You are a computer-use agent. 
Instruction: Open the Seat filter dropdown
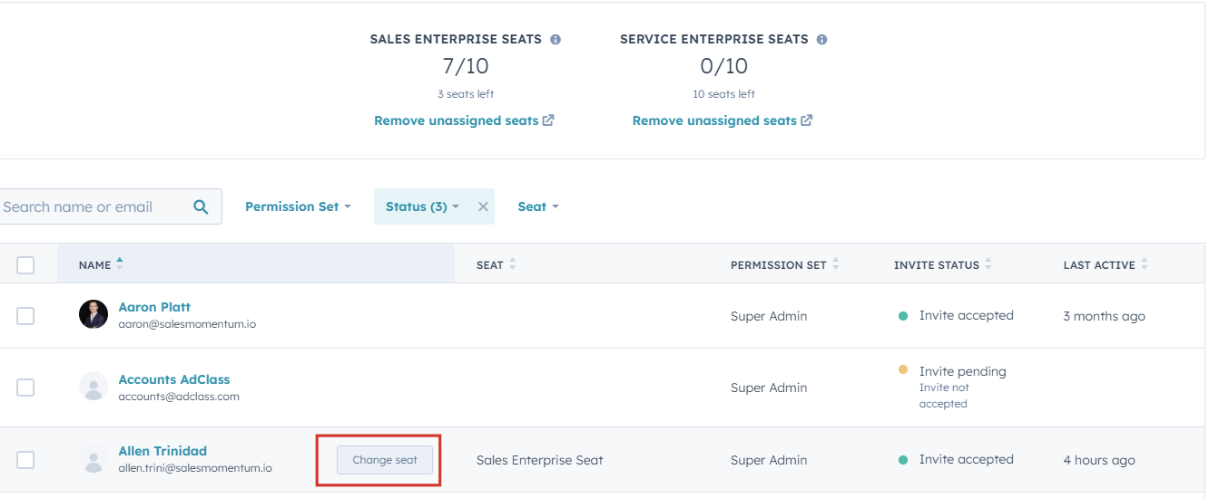pos(538,207)
